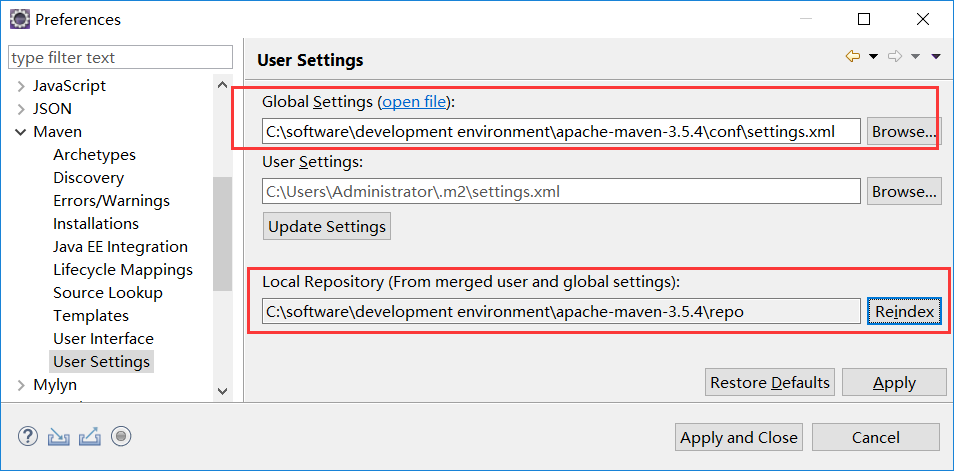Open the help question mark icon
954x471 pixels.
(28, 436)
